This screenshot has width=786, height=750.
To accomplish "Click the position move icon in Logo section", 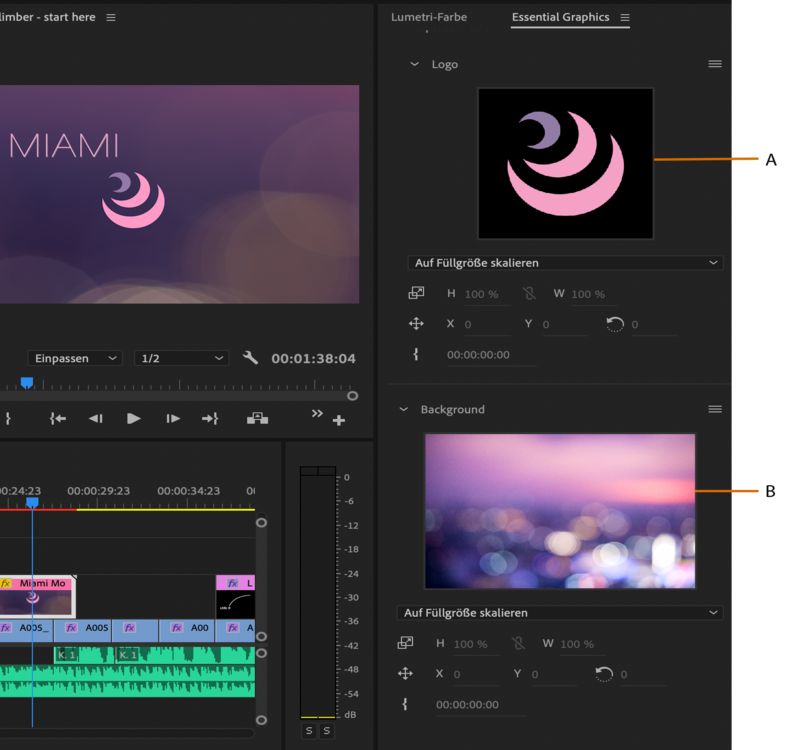I will coord(416,323).
